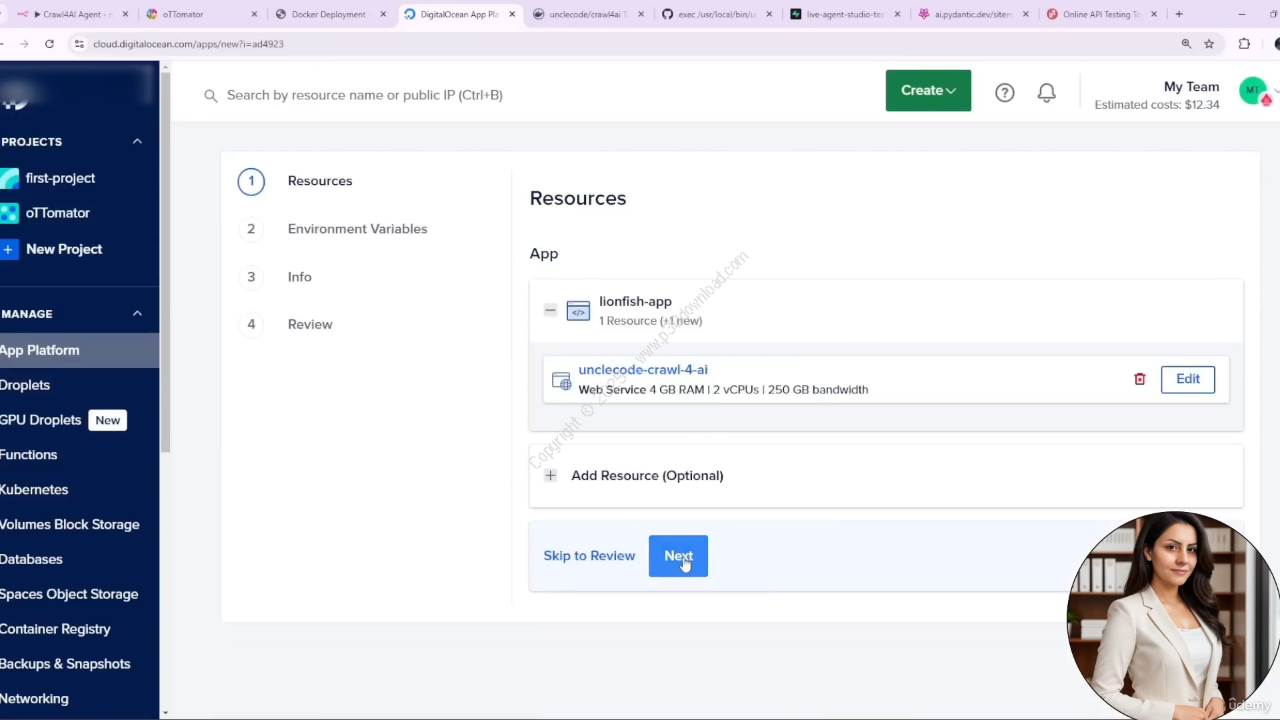The height and width of the screenshot is (720, 1280).
Task: Click the Skip to Review link
Action: (x=589, y=556)
